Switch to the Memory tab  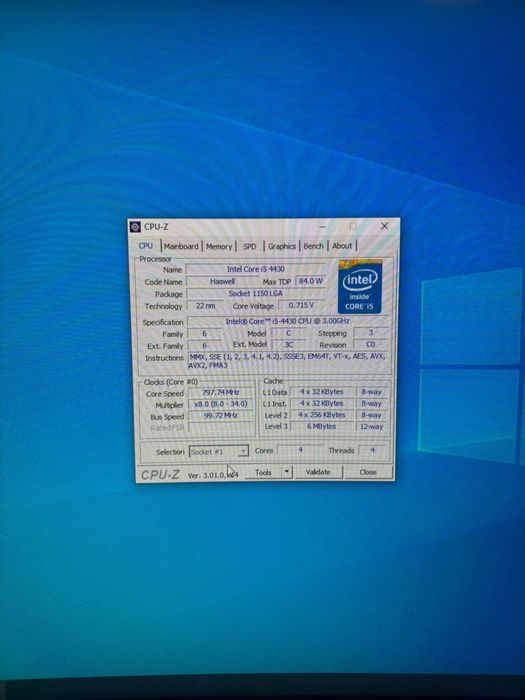coord(219,246)
